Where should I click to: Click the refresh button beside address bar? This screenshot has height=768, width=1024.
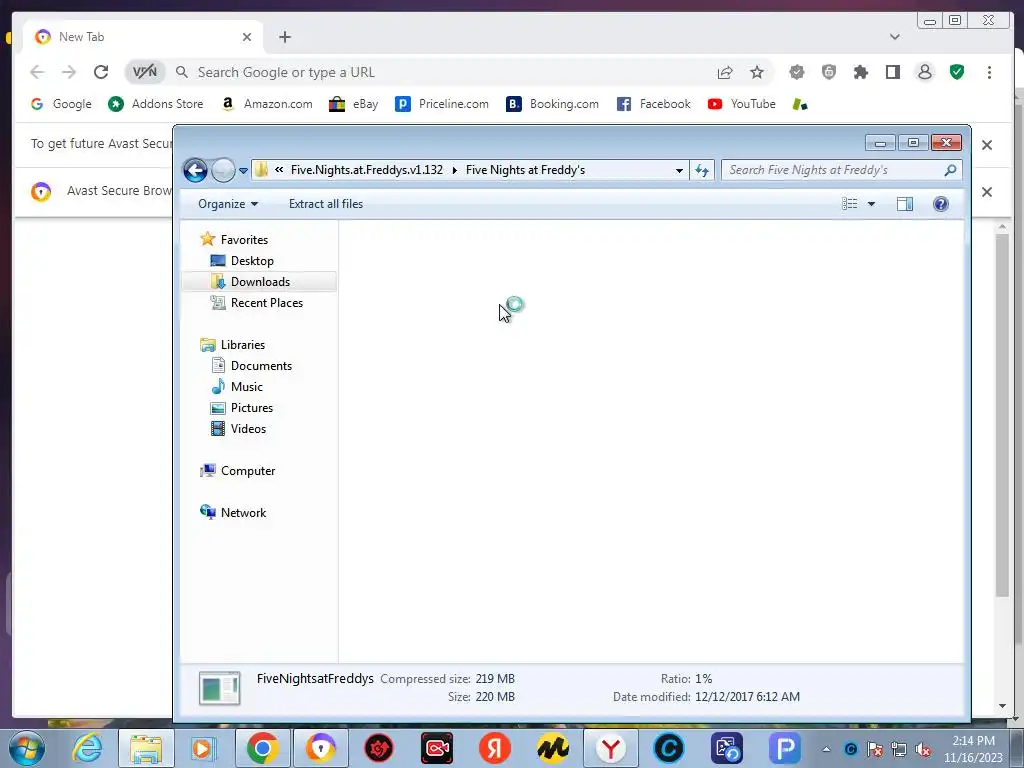(x=702, y=170)
